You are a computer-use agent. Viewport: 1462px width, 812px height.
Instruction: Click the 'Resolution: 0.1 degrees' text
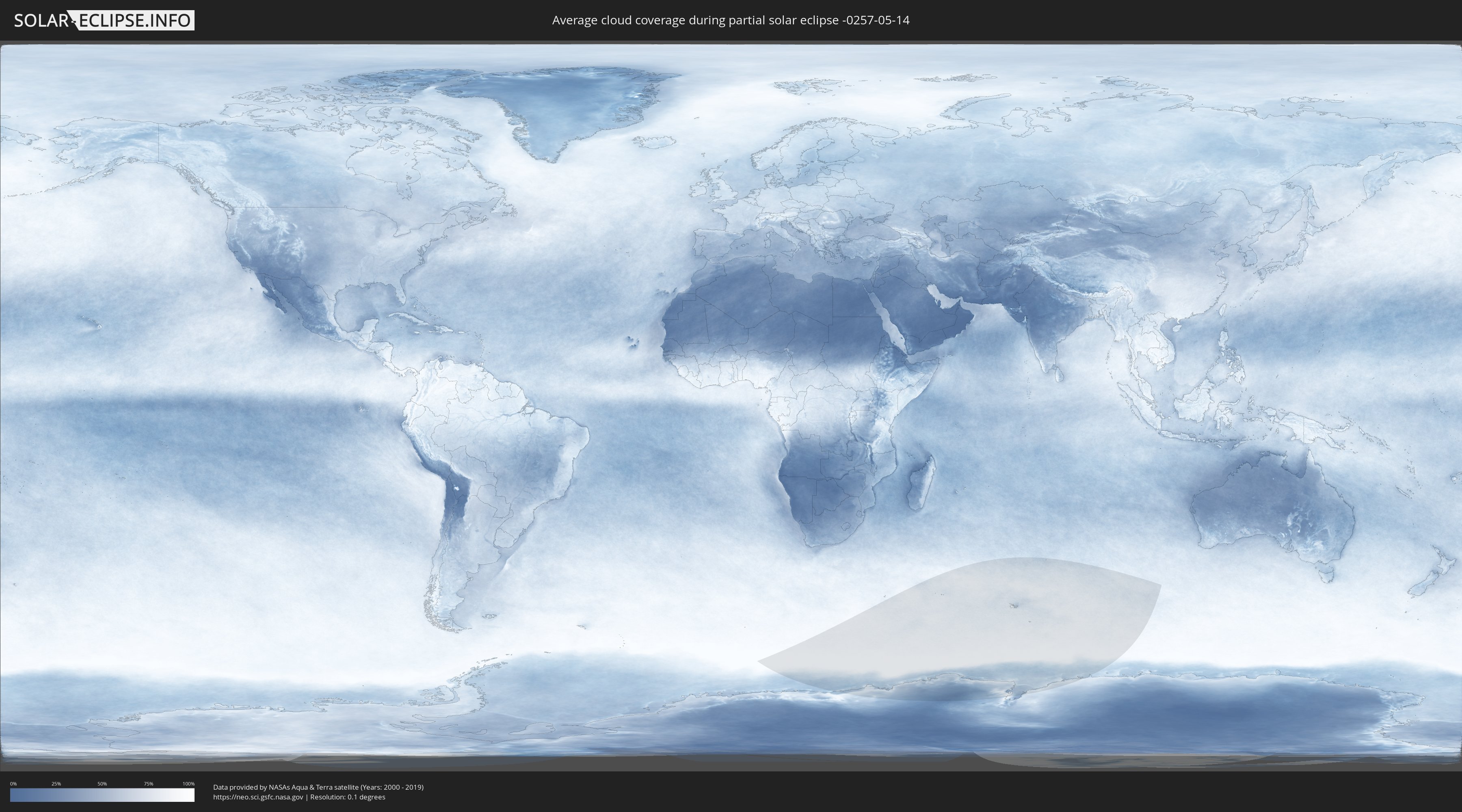pos(347,797)
